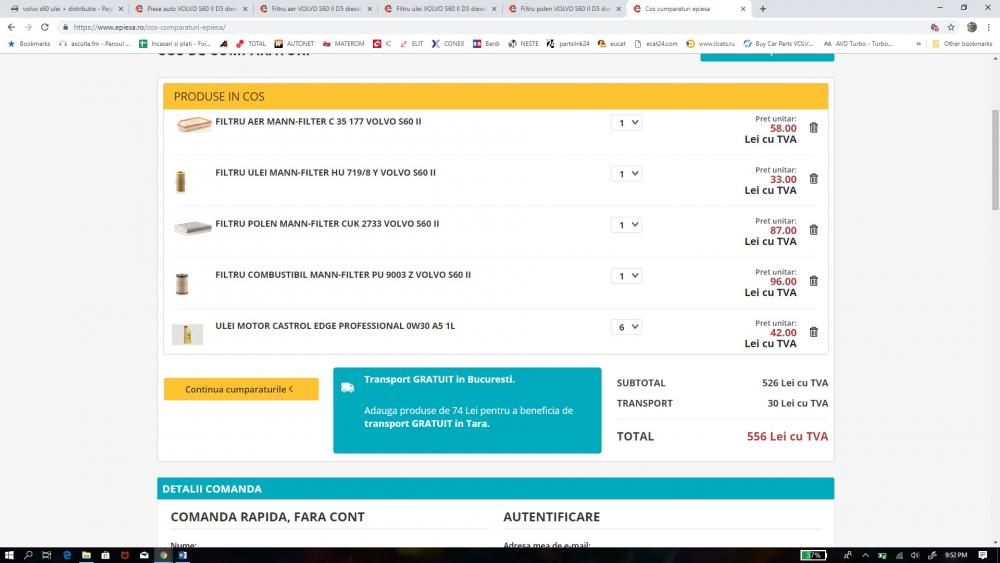
Task: Open File Explorer from the taskbar
Action: pos(86,555)
